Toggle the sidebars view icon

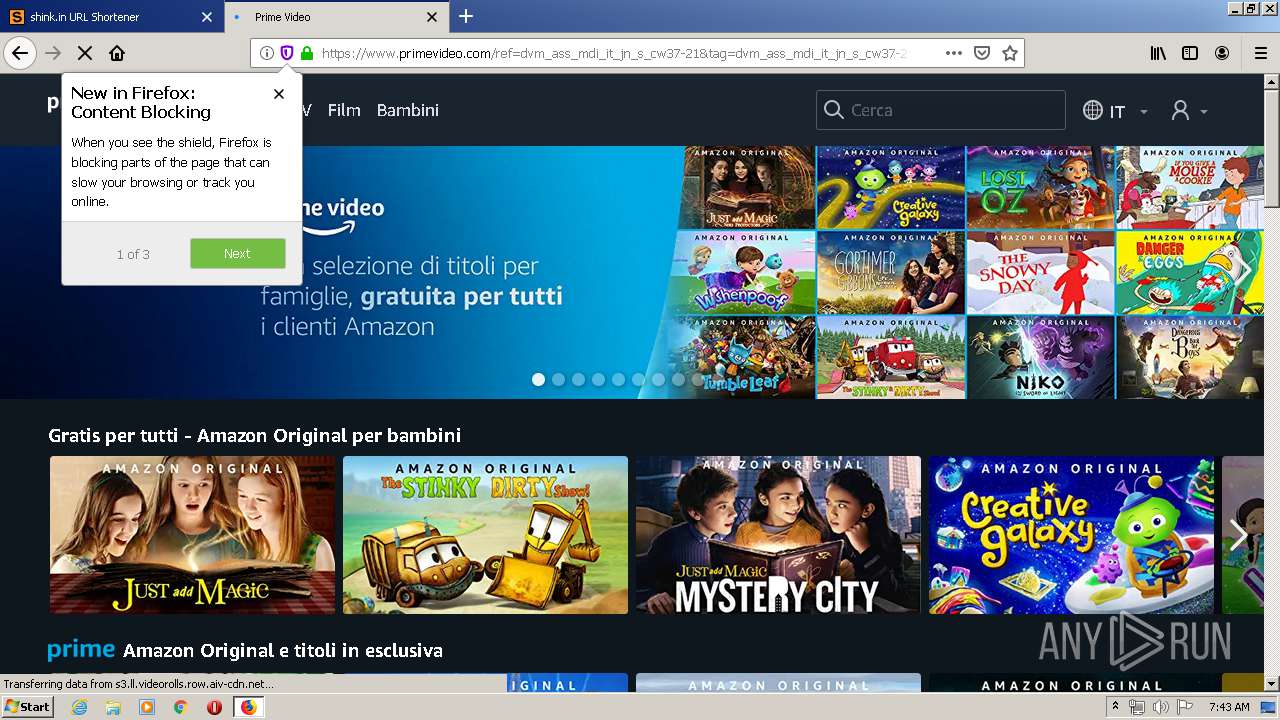click(1190, 53)
